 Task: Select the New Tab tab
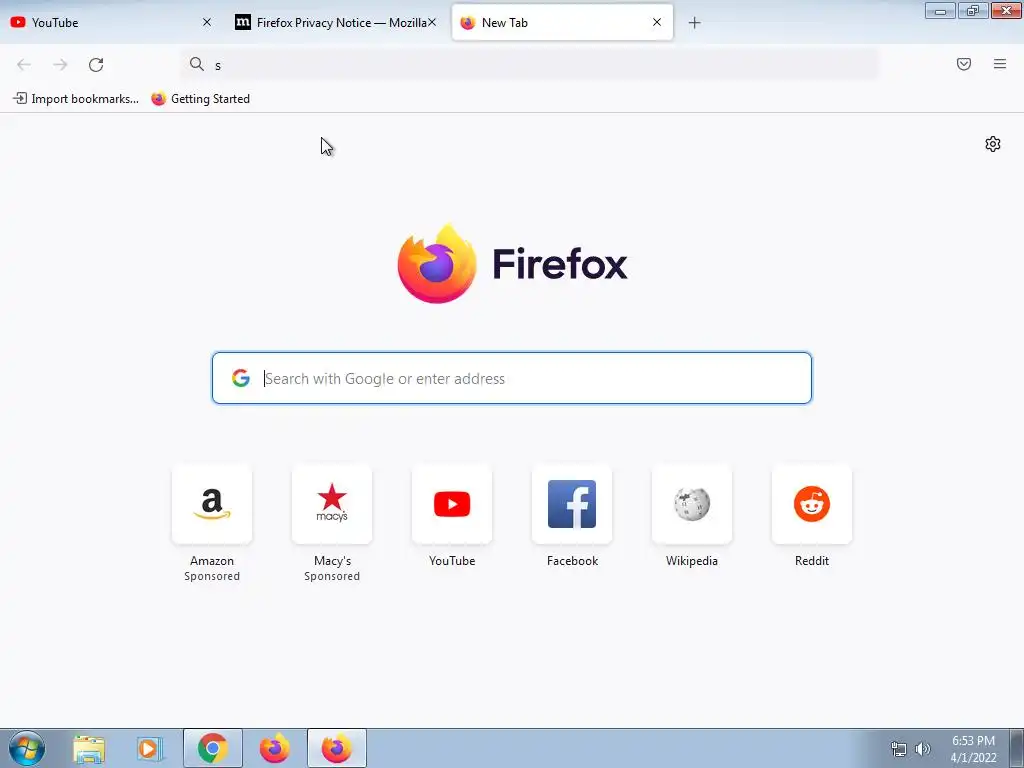[562, 22]
